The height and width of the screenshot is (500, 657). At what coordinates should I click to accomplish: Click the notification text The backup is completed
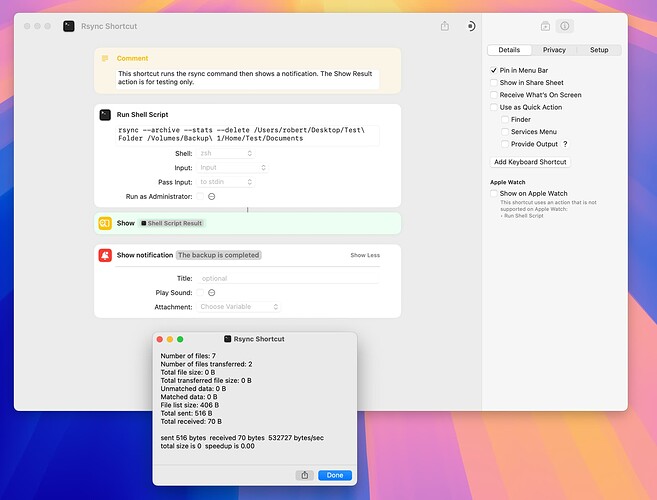[x=218, y=255]
